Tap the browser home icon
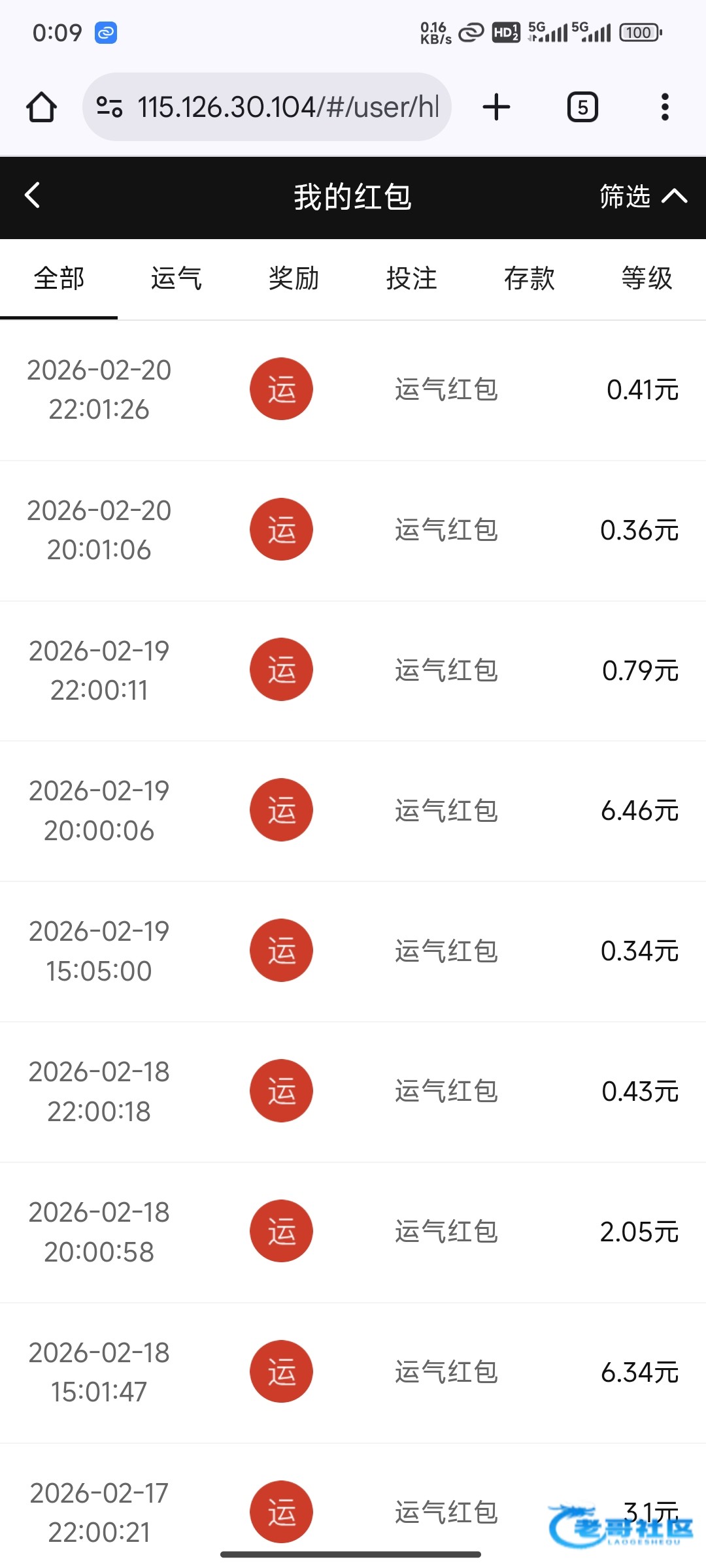The width and height of the screenshot is (706, 1568). (41, 107)
